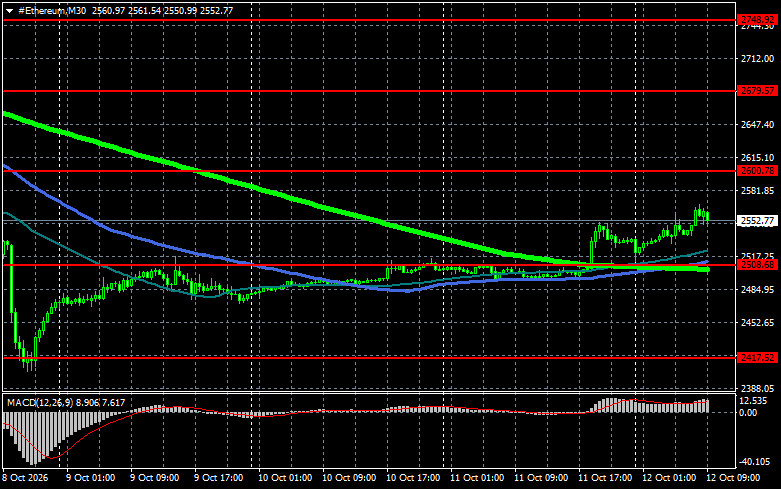This screenshot has width=781, height=489.
Task: Click the MACD signal value 7.617
Action: [x=114, y=402]
